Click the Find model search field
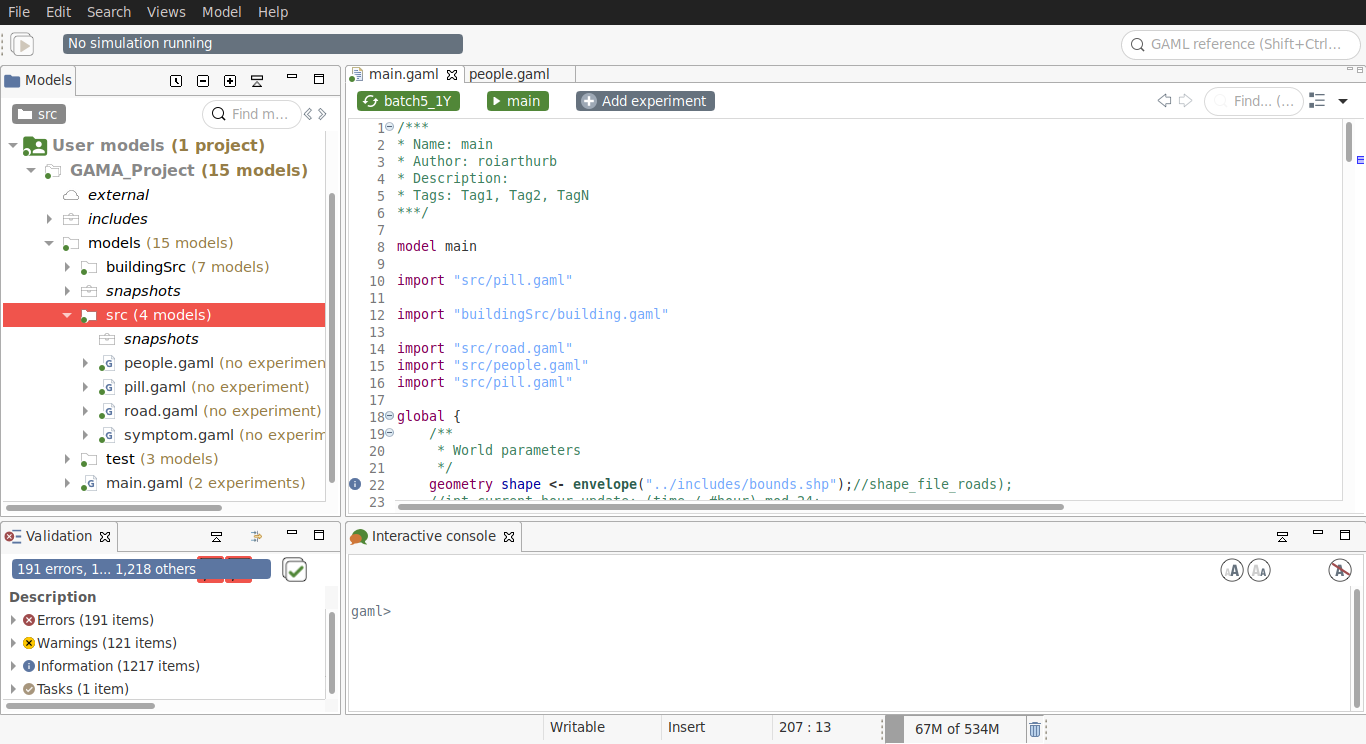The image size is (1366, 744). [252, 114]
